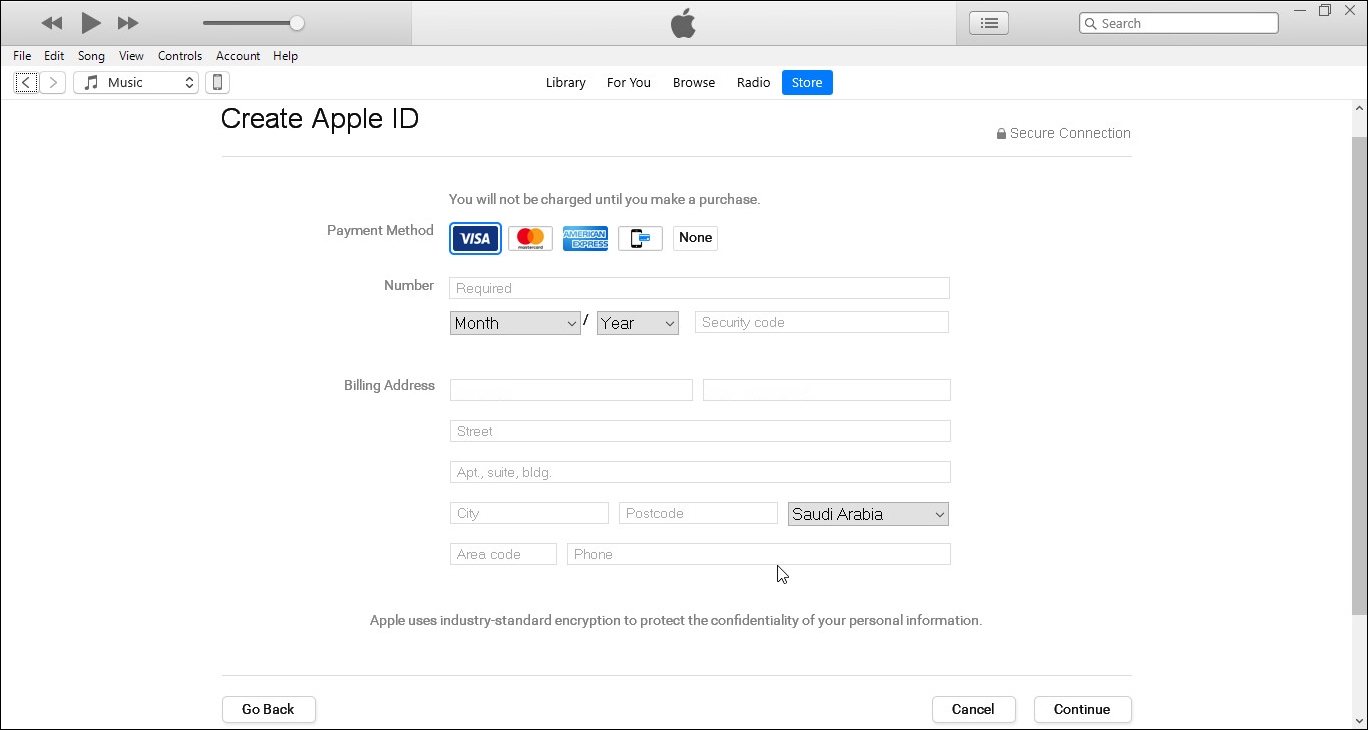Open the expiry Month dropdown
The height and width of the screenshot is (730, 1368).
click(515, 323)
